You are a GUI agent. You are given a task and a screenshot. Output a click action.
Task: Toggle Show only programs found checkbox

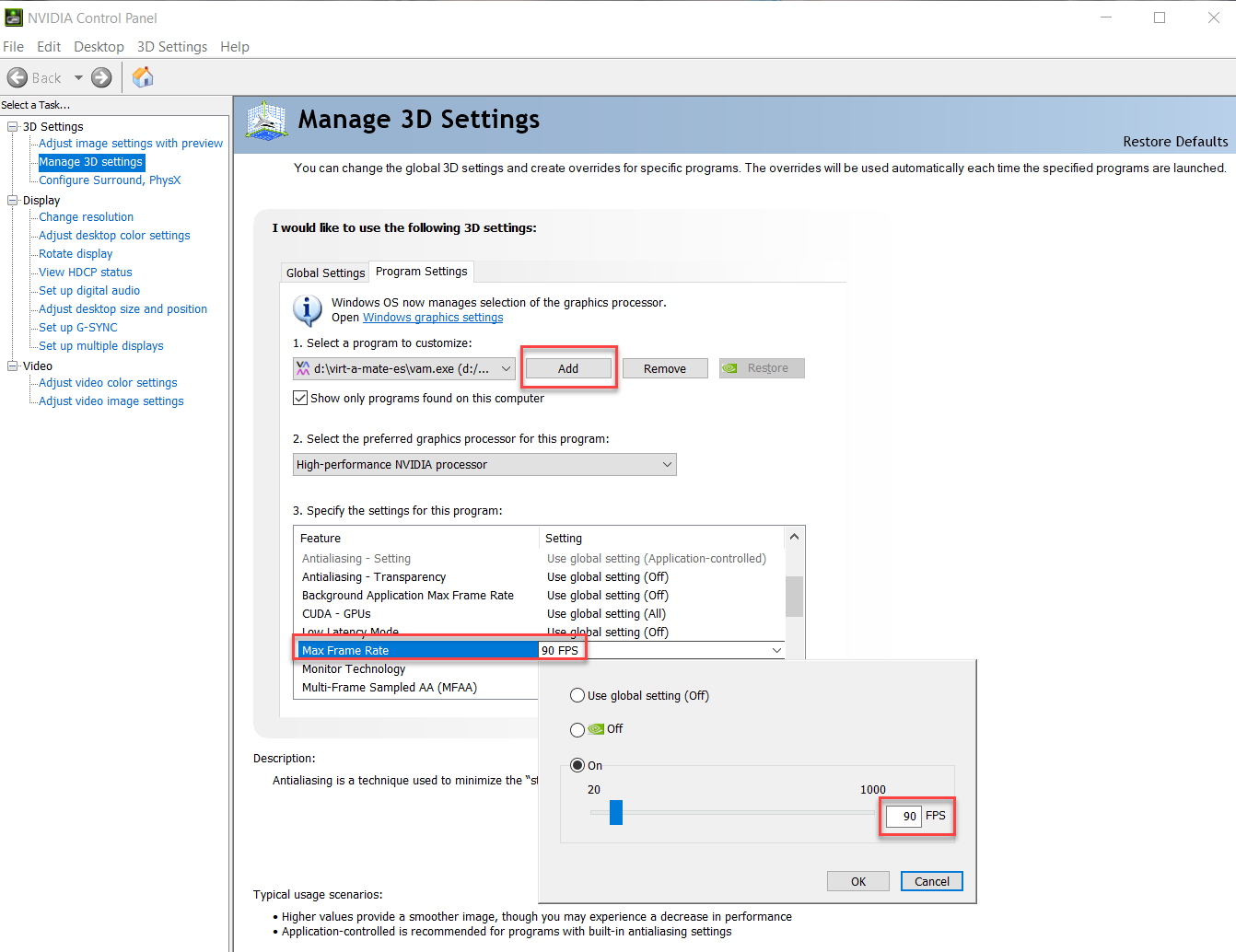(300, 398)
